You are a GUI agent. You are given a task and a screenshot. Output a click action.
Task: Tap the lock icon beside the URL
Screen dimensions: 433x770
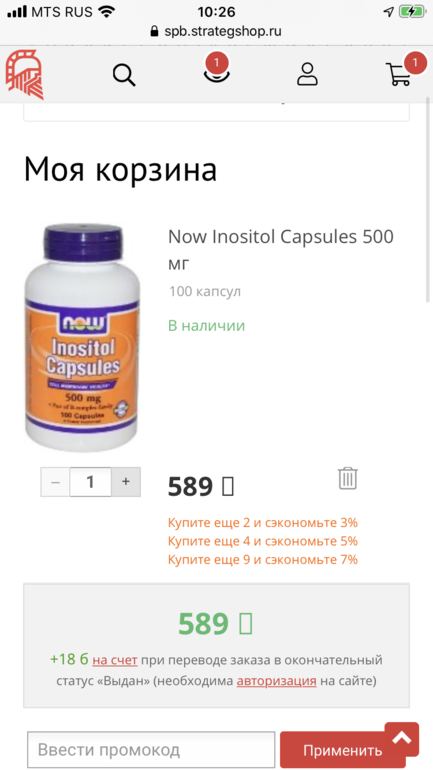point(155,31)
